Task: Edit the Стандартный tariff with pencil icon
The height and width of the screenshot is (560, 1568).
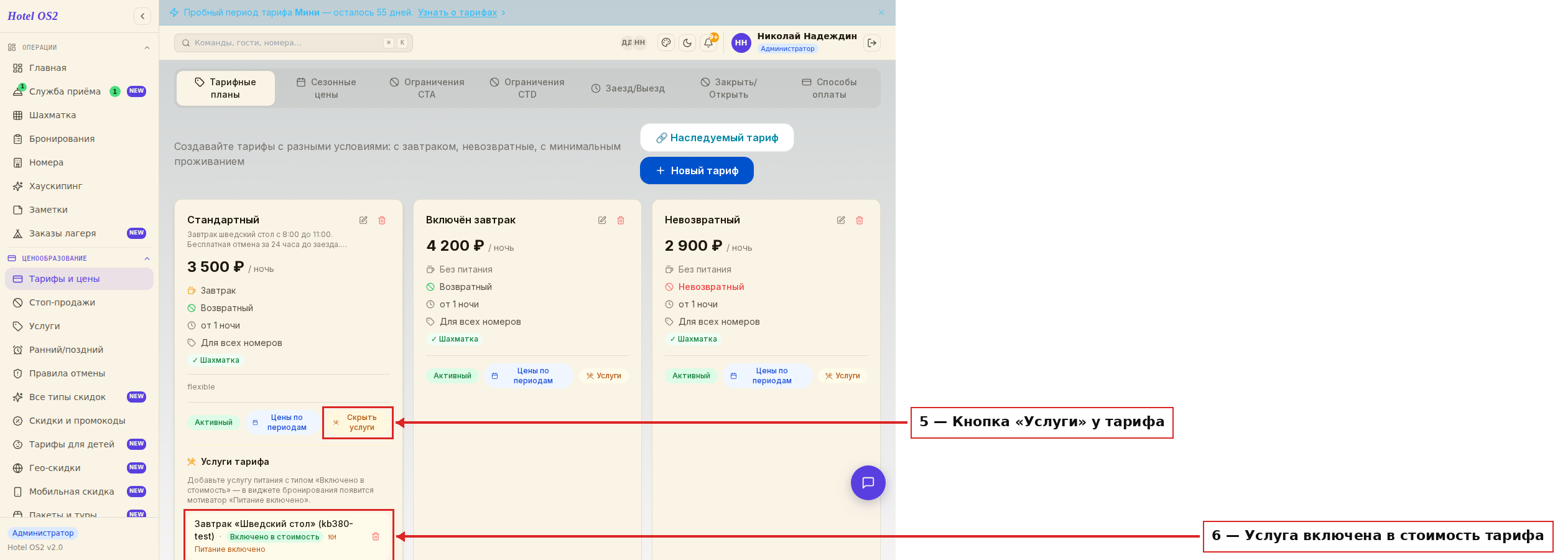Action: click(x=363, y=220)
